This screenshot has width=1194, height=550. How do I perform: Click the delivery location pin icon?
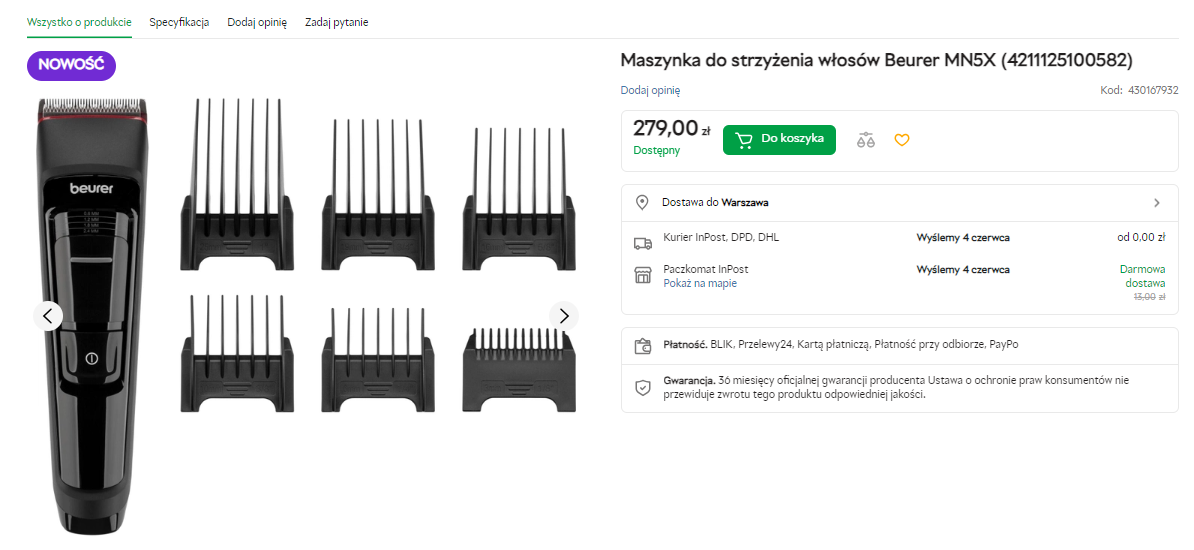pyautogui.click(x=642, y=202)
